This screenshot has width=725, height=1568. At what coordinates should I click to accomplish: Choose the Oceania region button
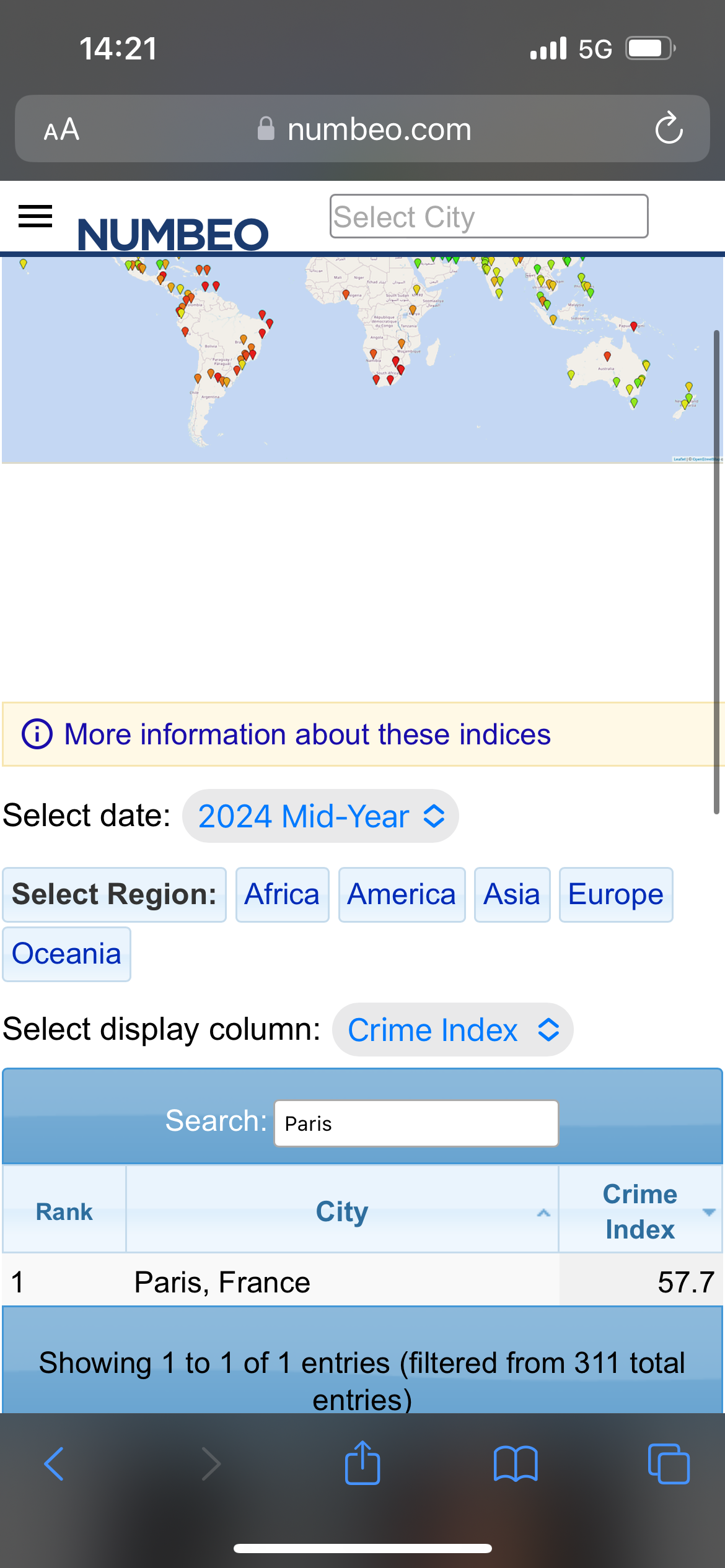tap(66, 954)
